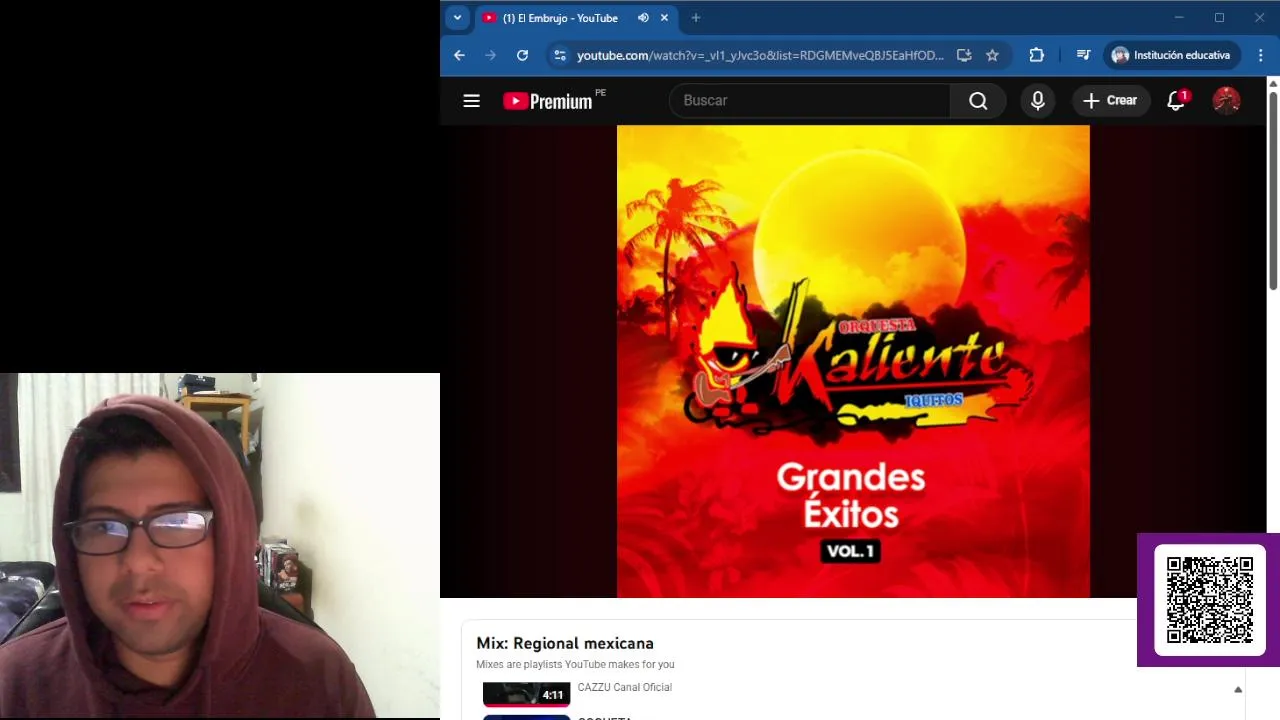Click the page vertical scrollbar
The height and width of the screenshot is (720, 1280).
(1273, 190)
